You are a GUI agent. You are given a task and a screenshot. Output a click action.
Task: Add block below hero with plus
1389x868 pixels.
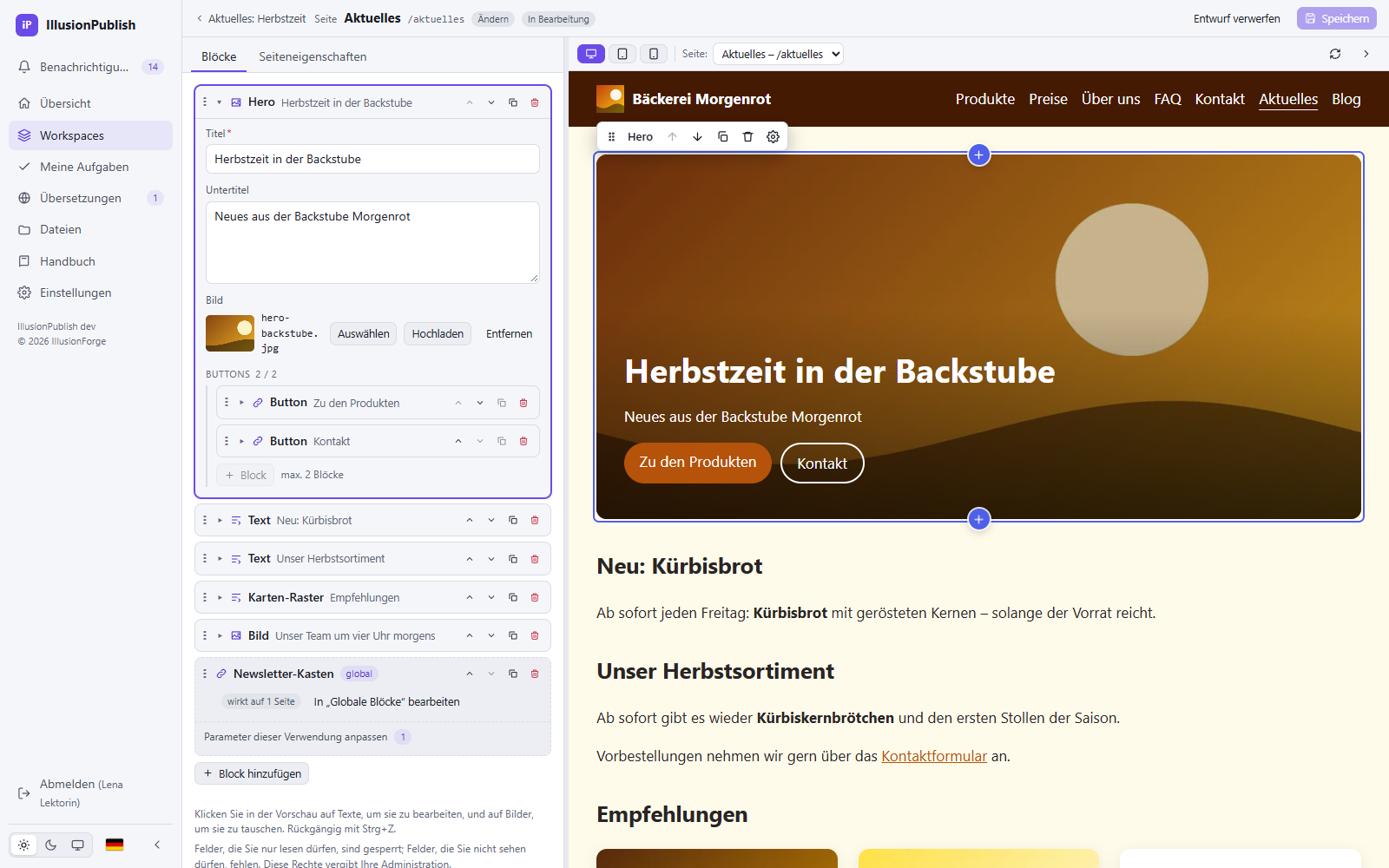click(978, 519)
